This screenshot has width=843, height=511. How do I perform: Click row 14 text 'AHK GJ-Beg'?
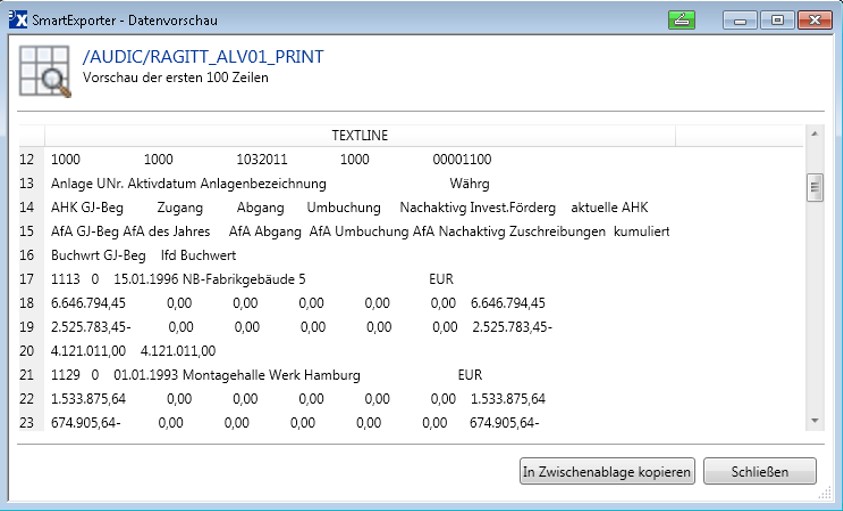click(87, 208)
